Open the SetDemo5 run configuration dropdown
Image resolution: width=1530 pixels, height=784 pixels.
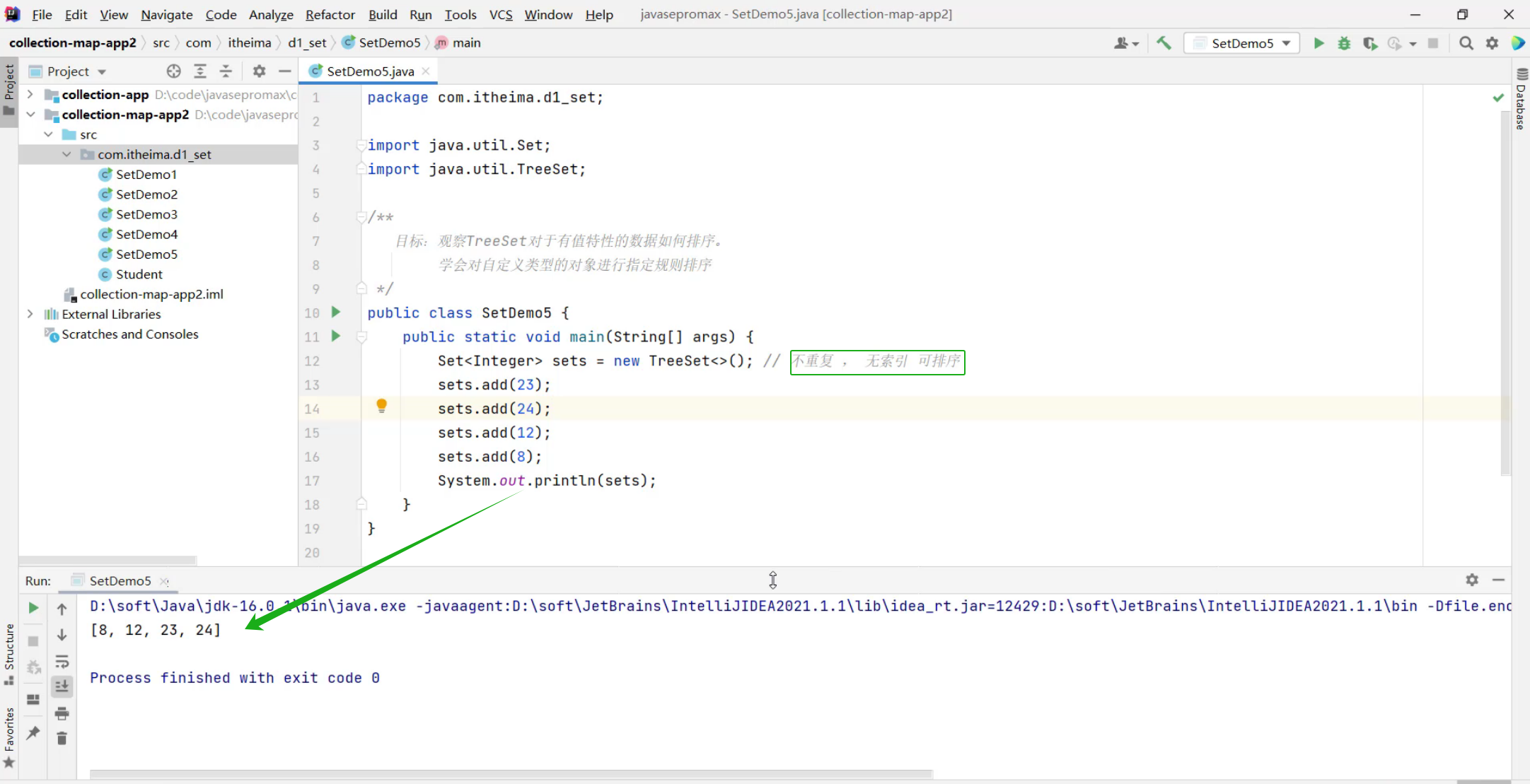tap(1243, 43)
